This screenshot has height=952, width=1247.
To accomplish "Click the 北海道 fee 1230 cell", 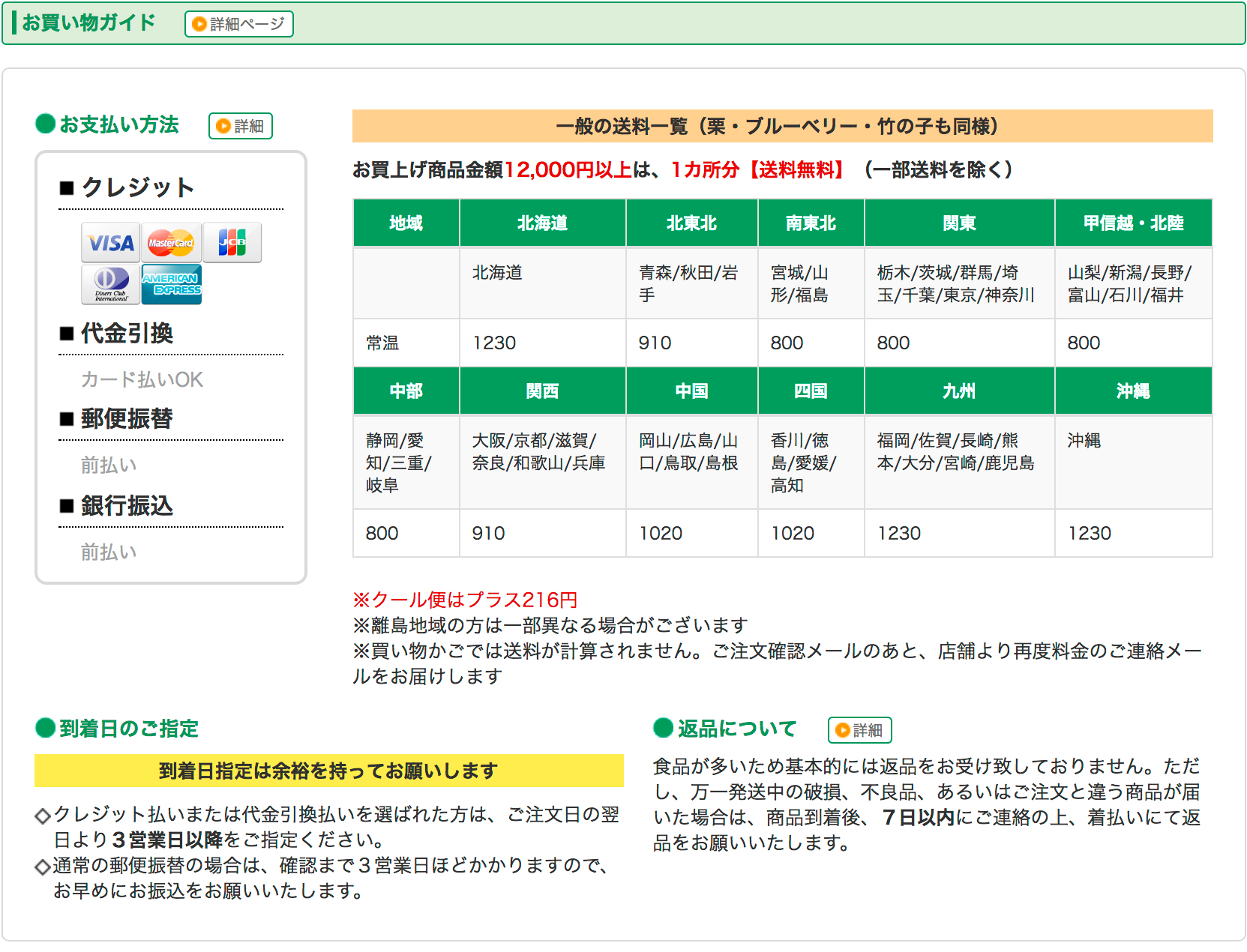I will [542, 343].
